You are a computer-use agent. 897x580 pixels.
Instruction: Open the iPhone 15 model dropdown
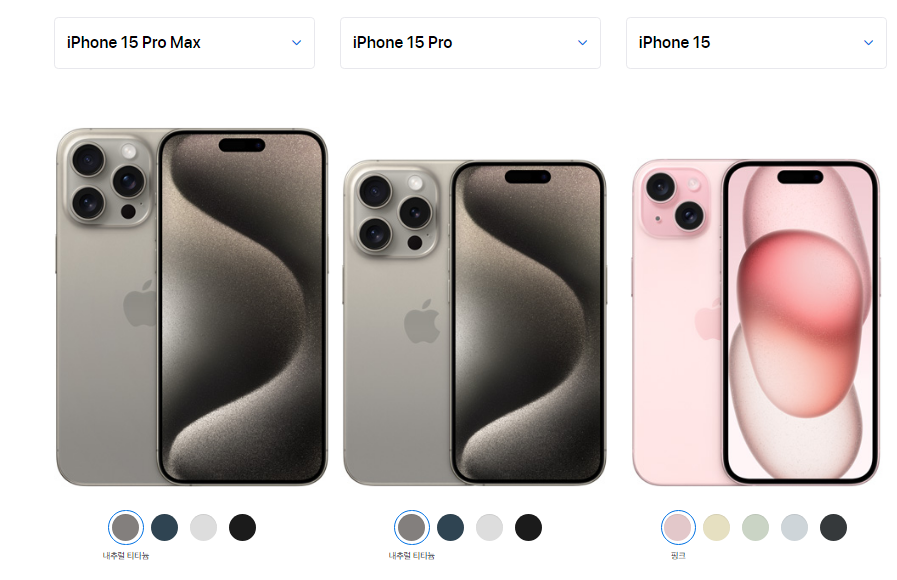click(x=756, y=43)
